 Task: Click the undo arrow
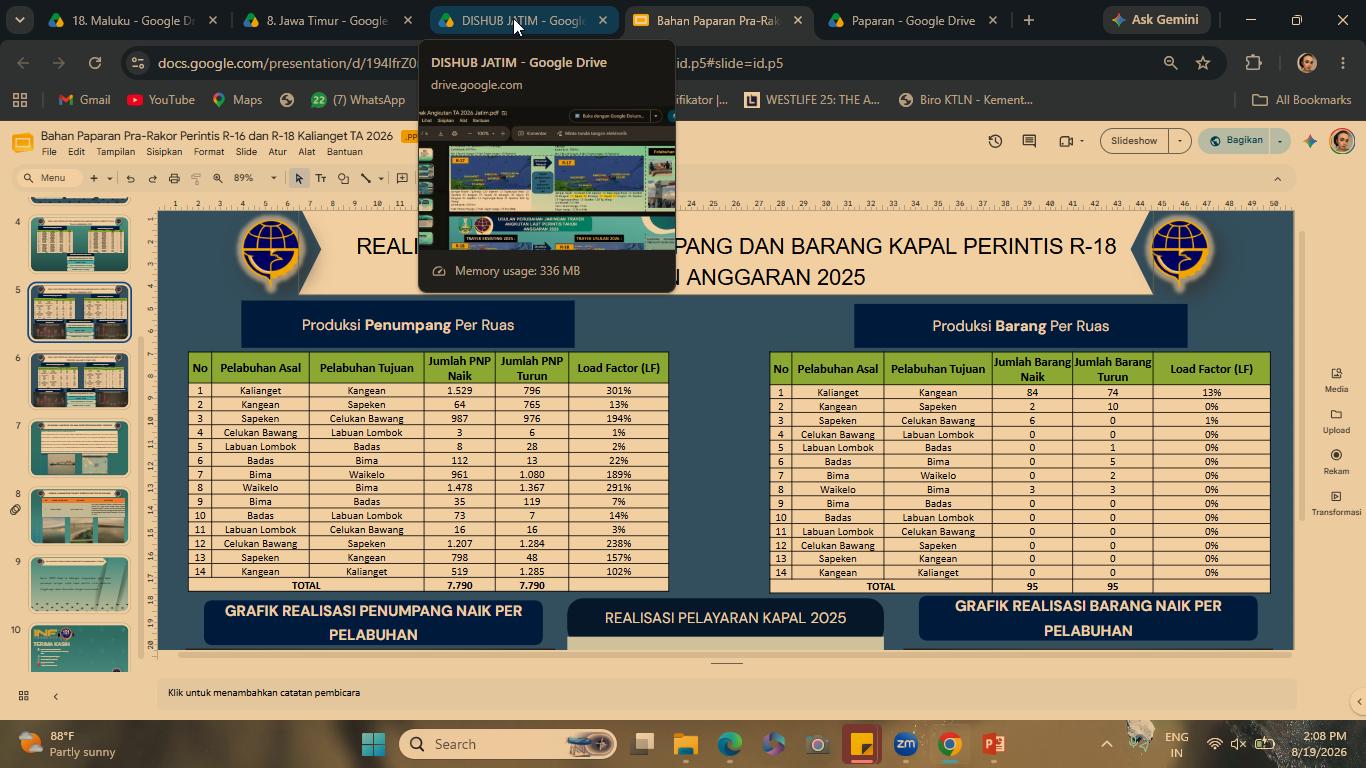point(130,178)
